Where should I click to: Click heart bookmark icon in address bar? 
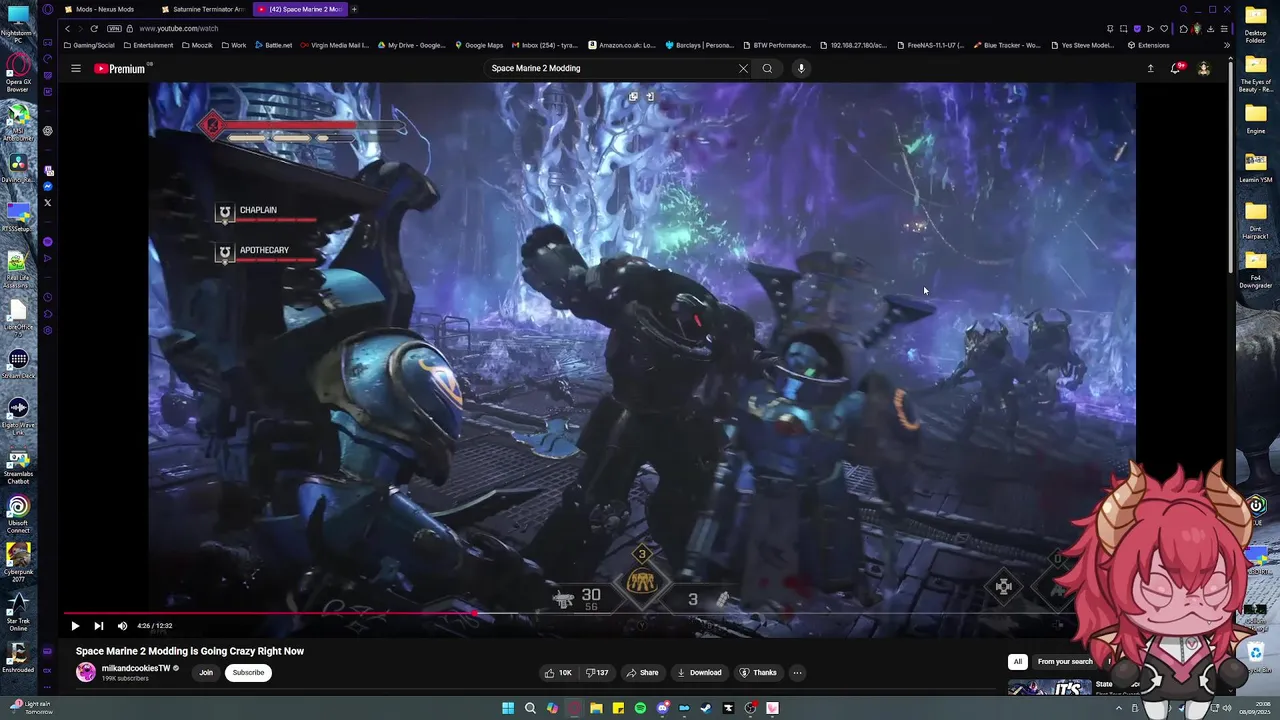[1164, 29]
